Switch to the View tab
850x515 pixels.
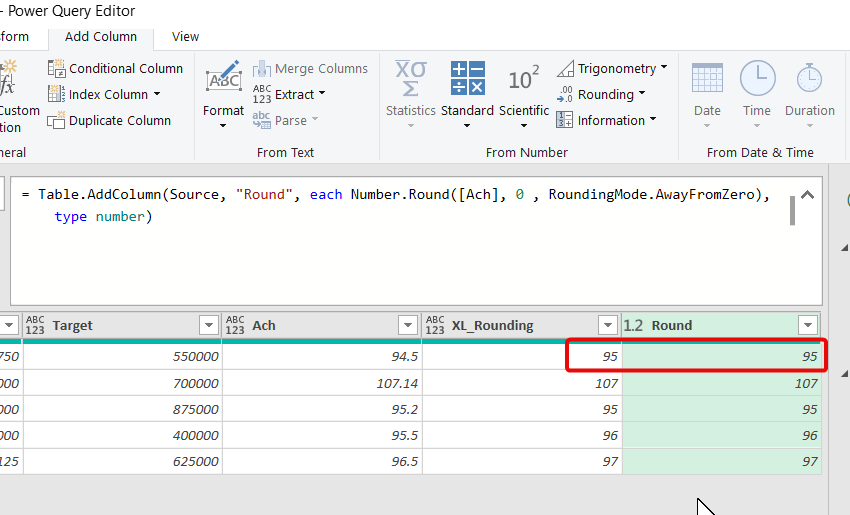pyautogui.click(x=185, y=37)
